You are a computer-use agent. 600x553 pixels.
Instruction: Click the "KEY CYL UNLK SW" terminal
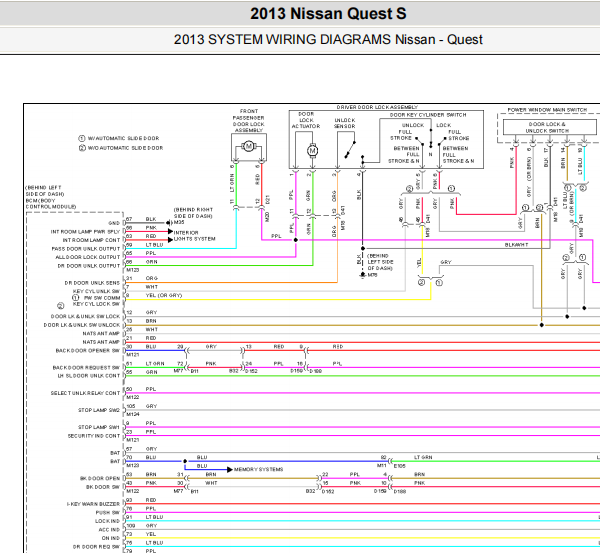coord(96,291)
